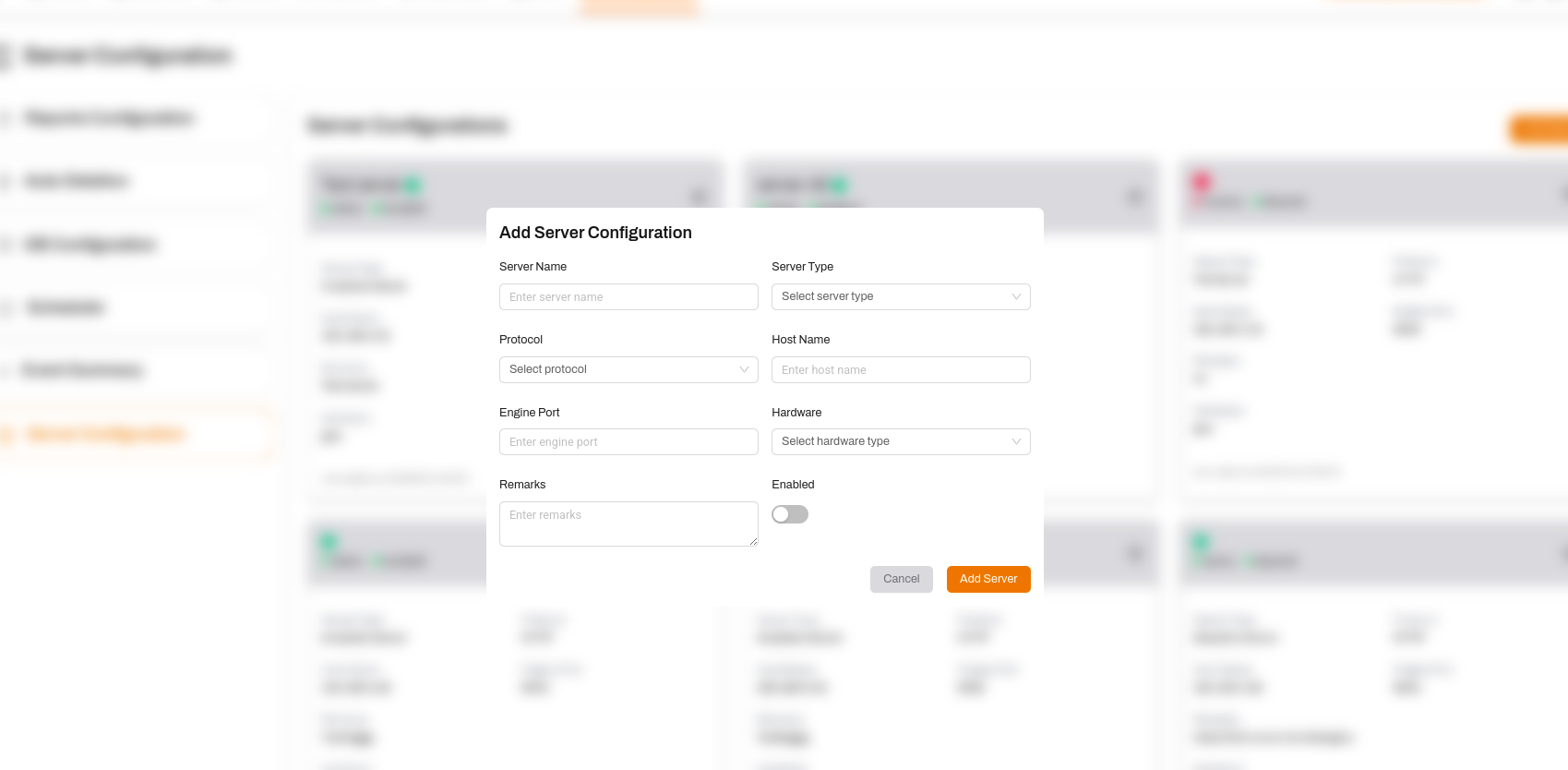Click the green status dot on first card
This screenshot has height=770, width=1568.
tap(412, 186)
